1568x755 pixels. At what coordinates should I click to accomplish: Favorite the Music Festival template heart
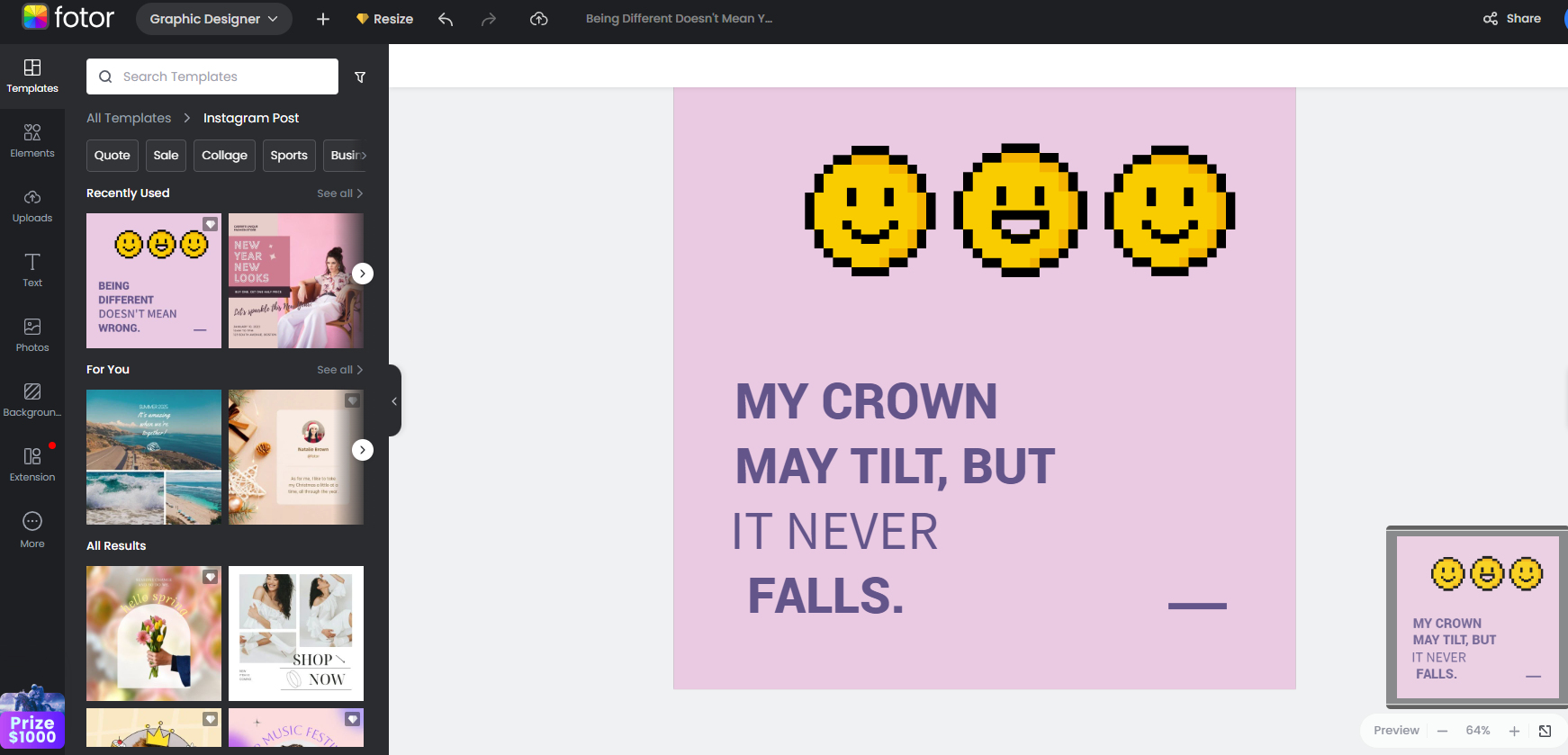(352, 719)
